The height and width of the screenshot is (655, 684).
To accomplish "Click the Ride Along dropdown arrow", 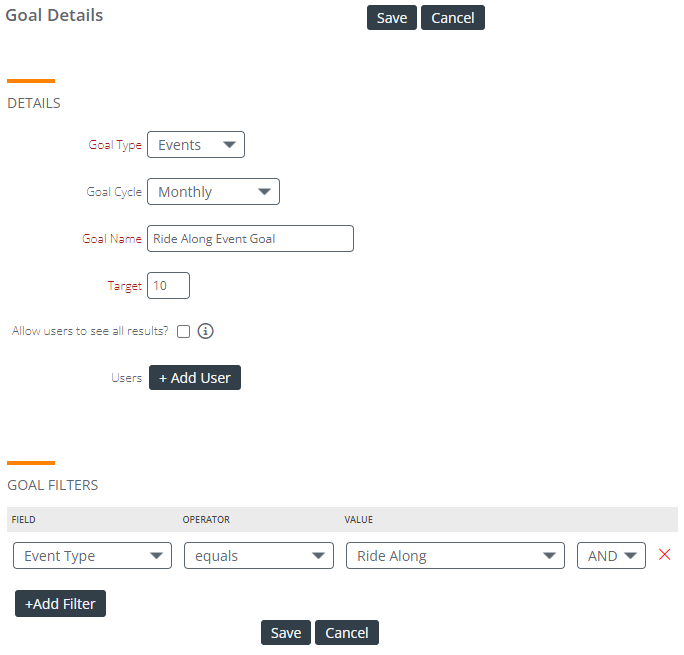I will tap(549, 556).
